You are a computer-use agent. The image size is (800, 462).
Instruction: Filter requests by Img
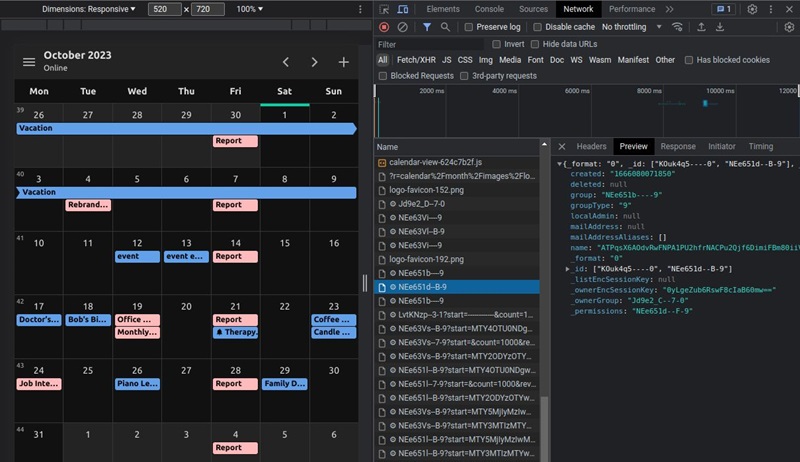[486, 60]
